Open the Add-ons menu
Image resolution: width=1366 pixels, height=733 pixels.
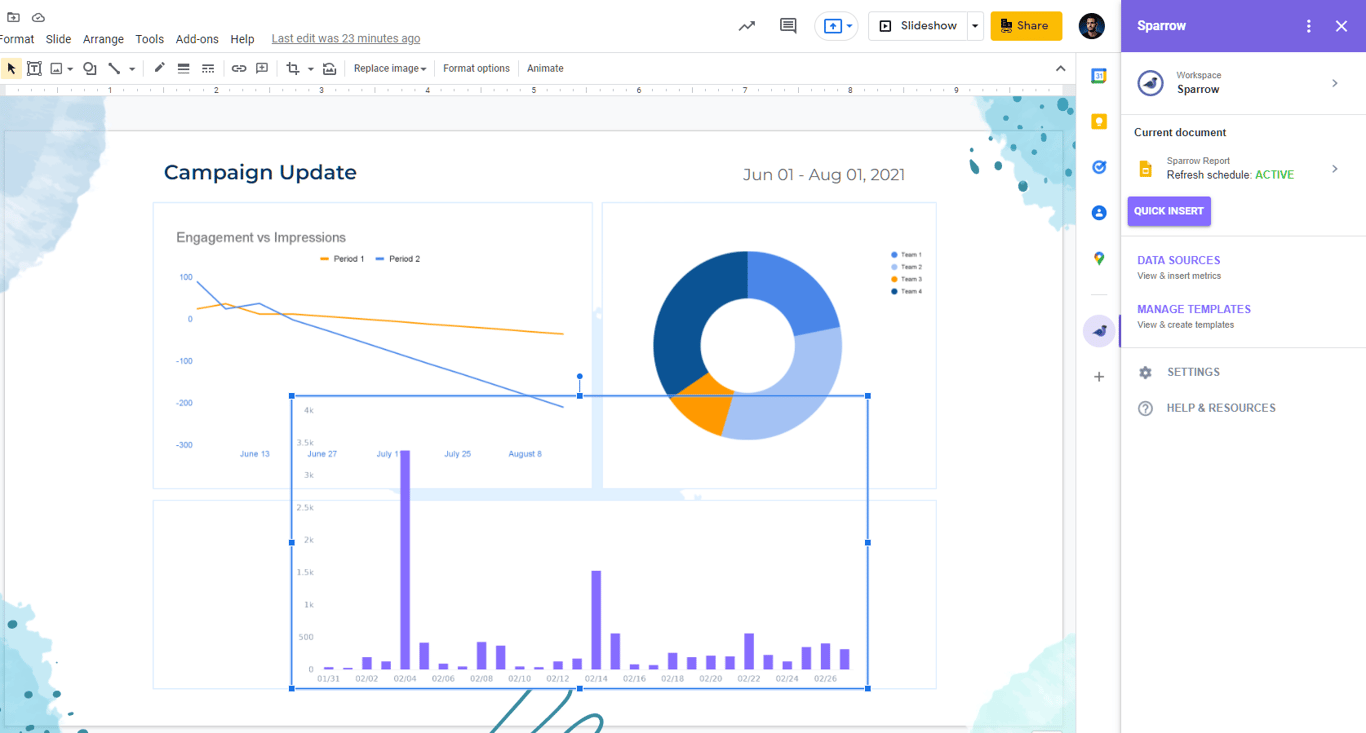click(x=197, y=39)
